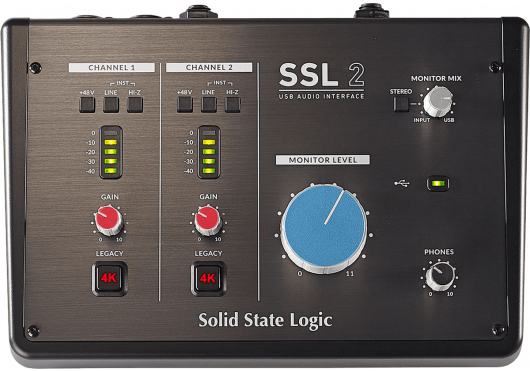Click the red Channel 2 GAIN knob
This screenshot has width=530, height=371.
208,221
